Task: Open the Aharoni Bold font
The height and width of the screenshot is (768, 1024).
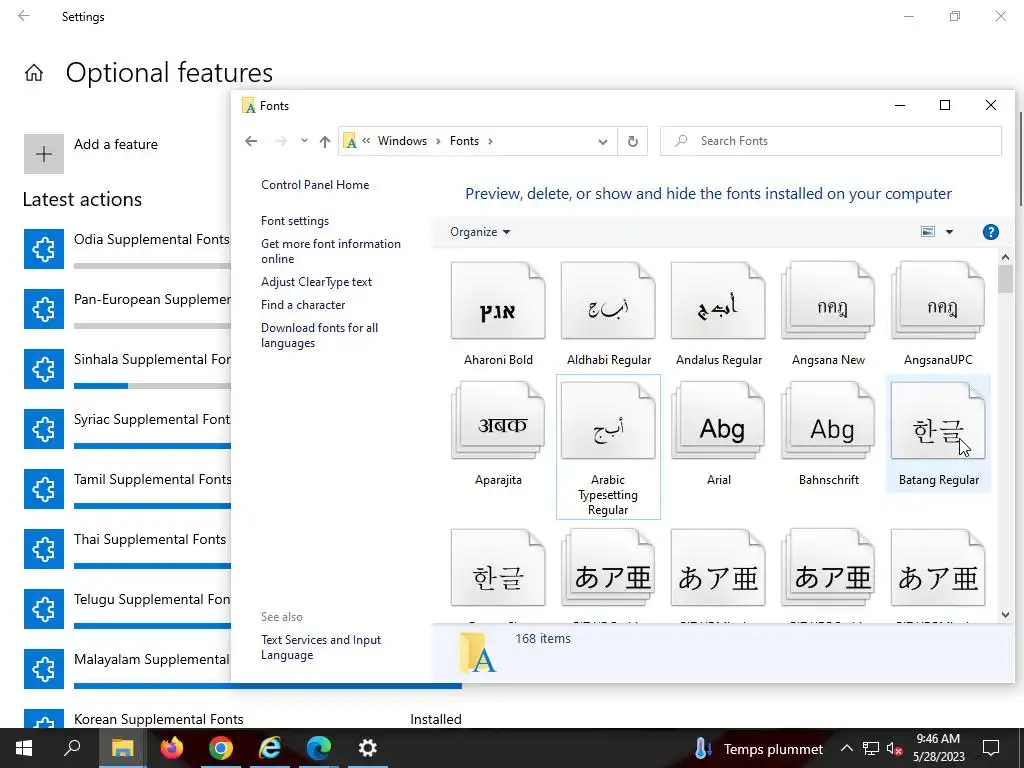Action: (498, 314)
